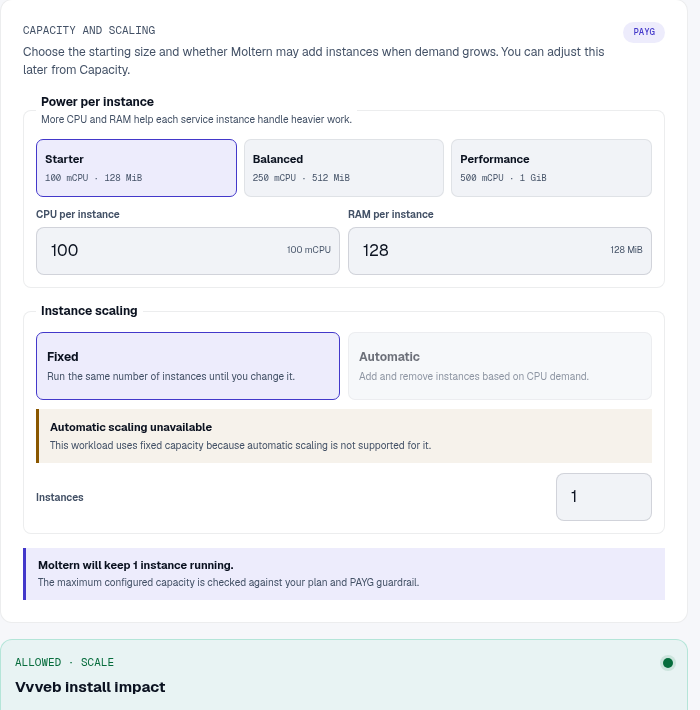Change the Instances count field

click(604, 497)
